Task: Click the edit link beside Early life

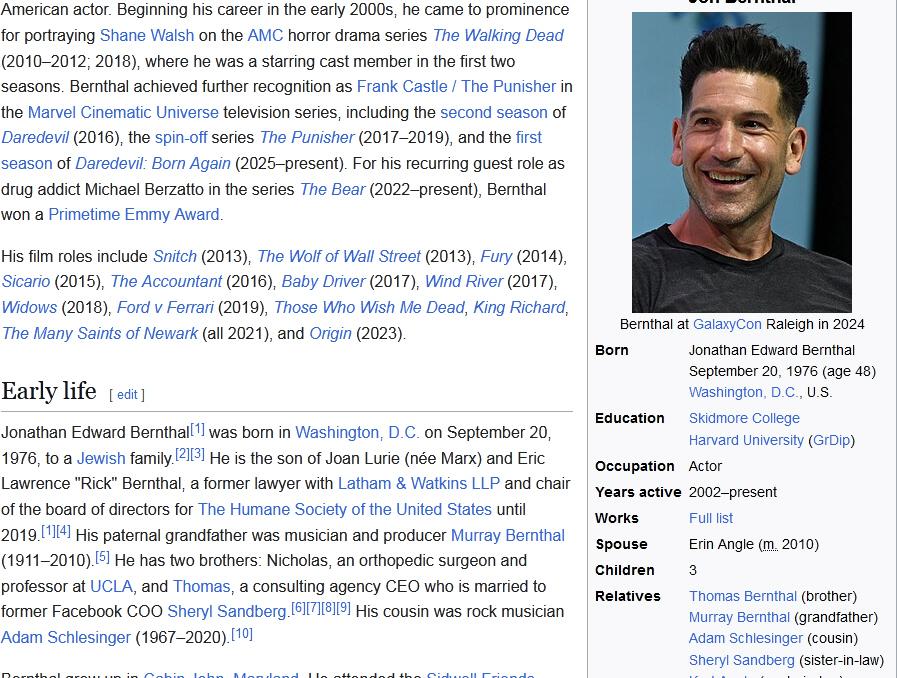Action: click(x=127, y=394)
